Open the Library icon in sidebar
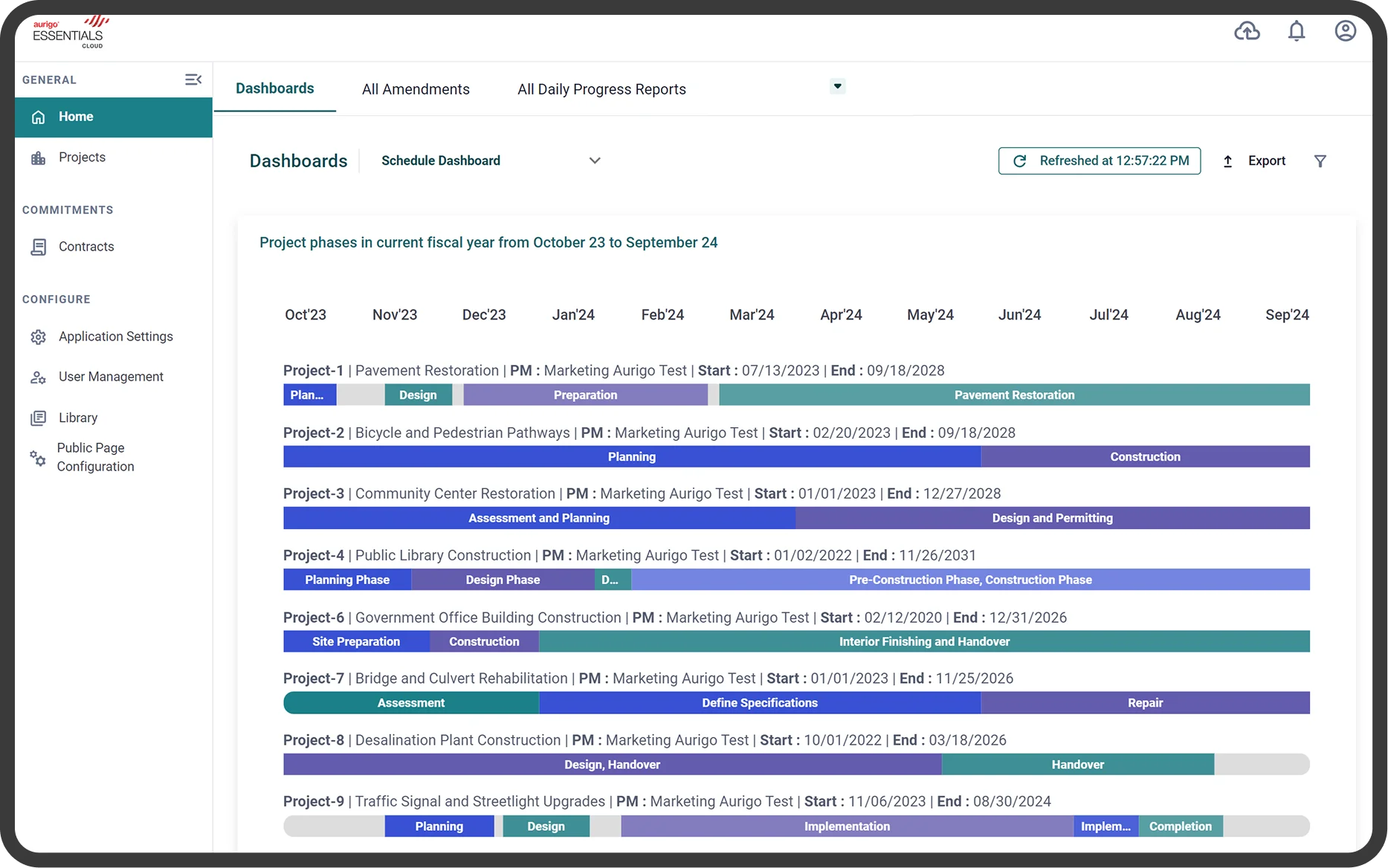The height and width of the screenshot is (868, 1388). pos(39,418)
